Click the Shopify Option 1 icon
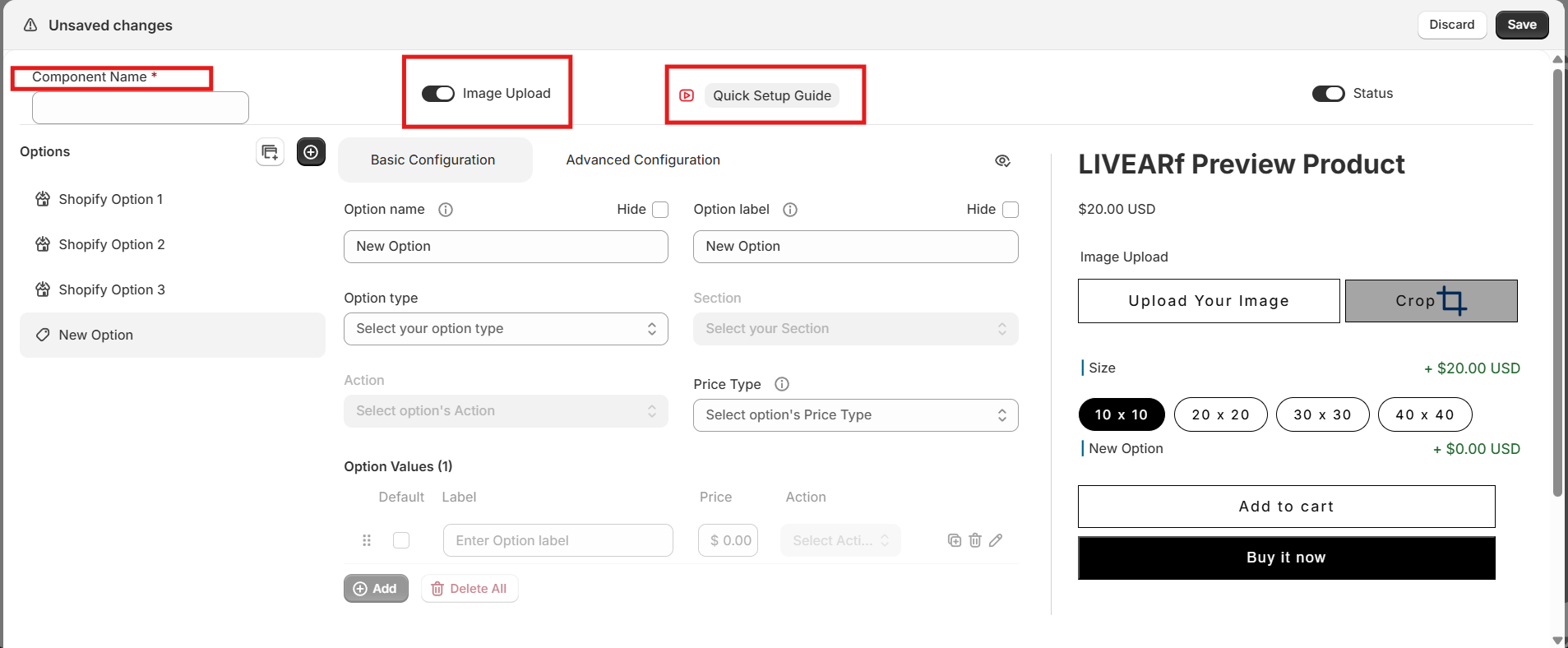The image size is (1568, 648). [43, 199]
